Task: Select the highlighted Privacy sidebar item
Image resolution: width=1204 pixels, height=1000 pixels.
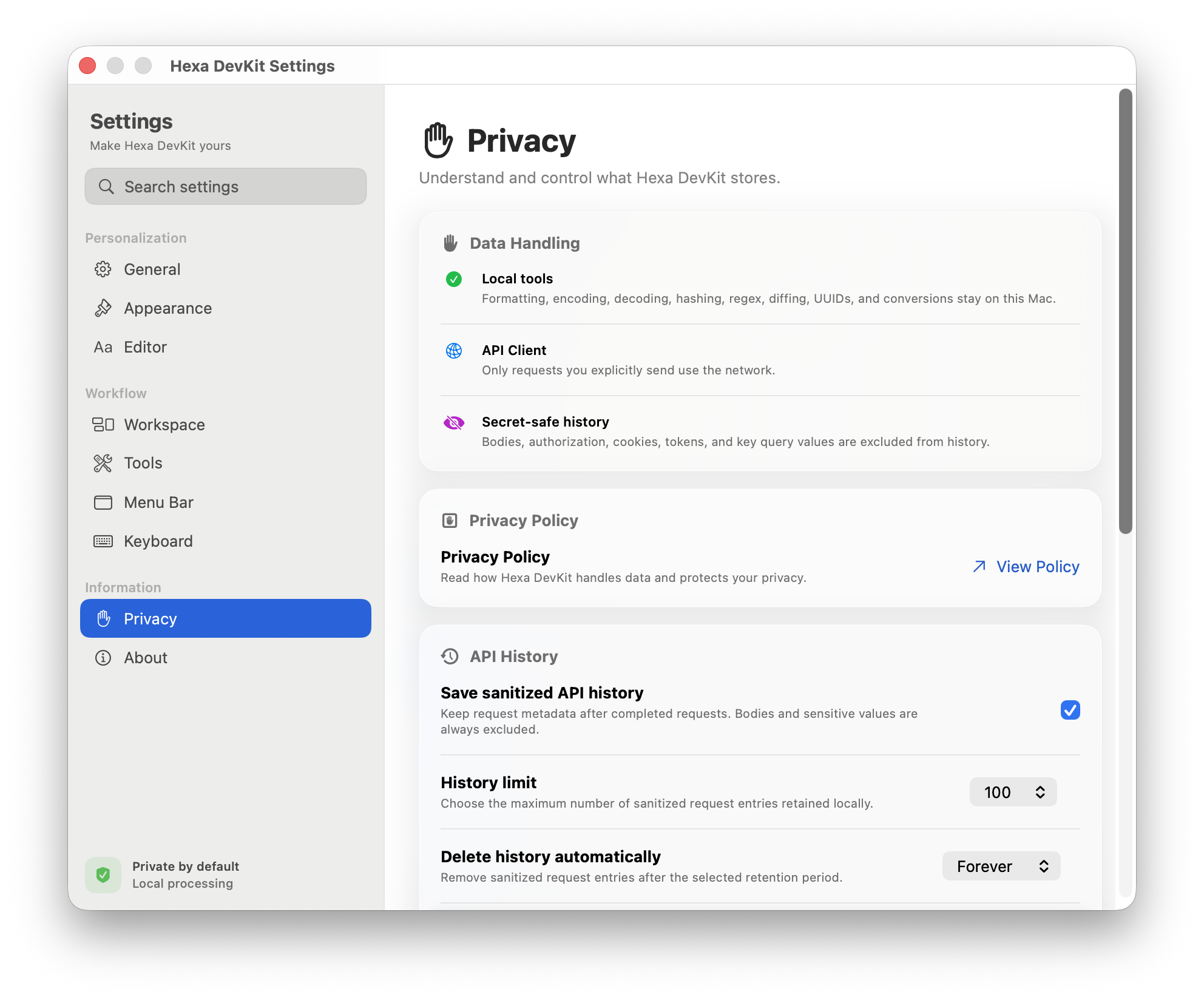Action: [x=226, y=618]
